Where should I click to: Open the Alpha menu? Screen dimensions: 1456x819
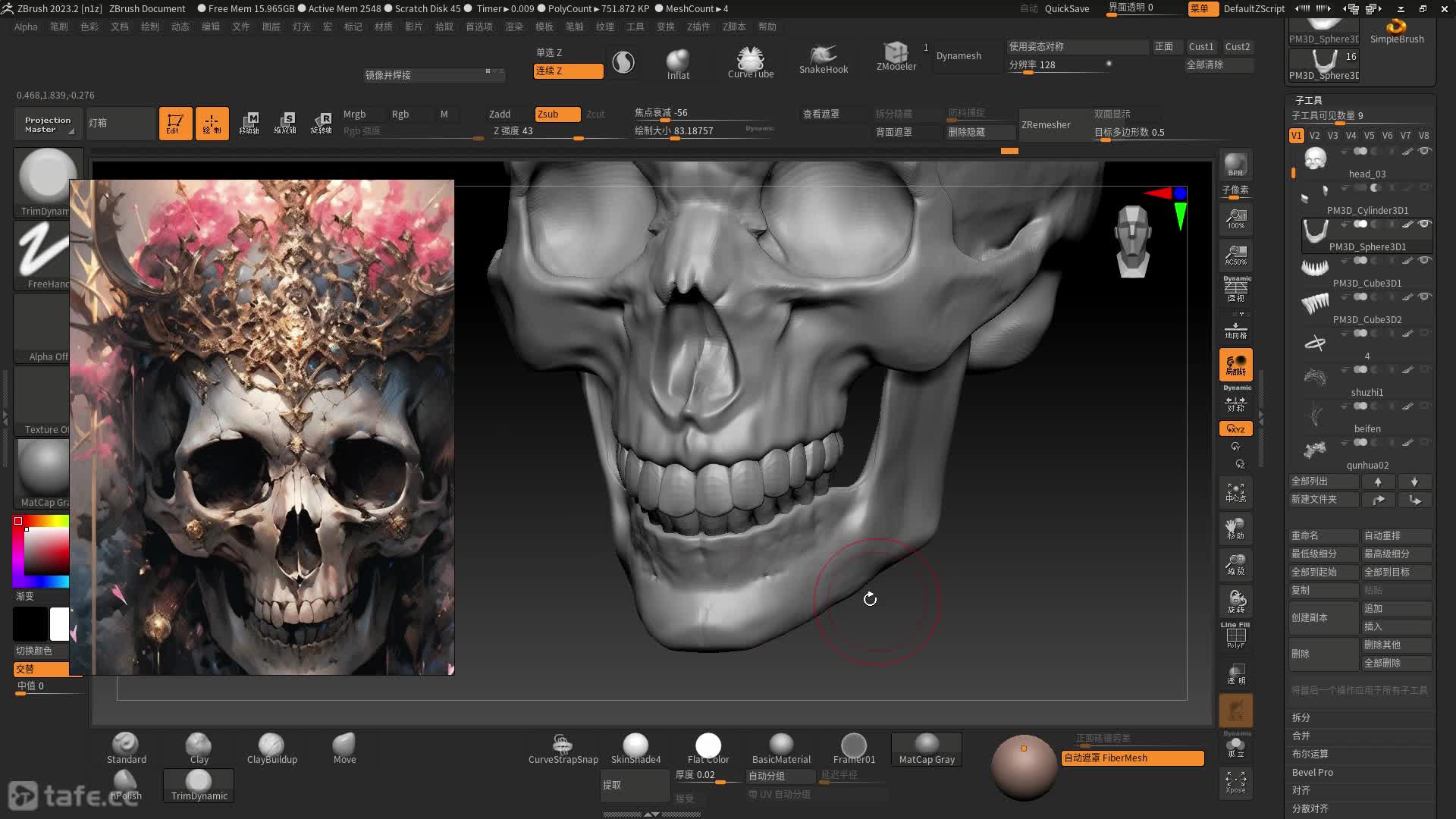(26, 27)
